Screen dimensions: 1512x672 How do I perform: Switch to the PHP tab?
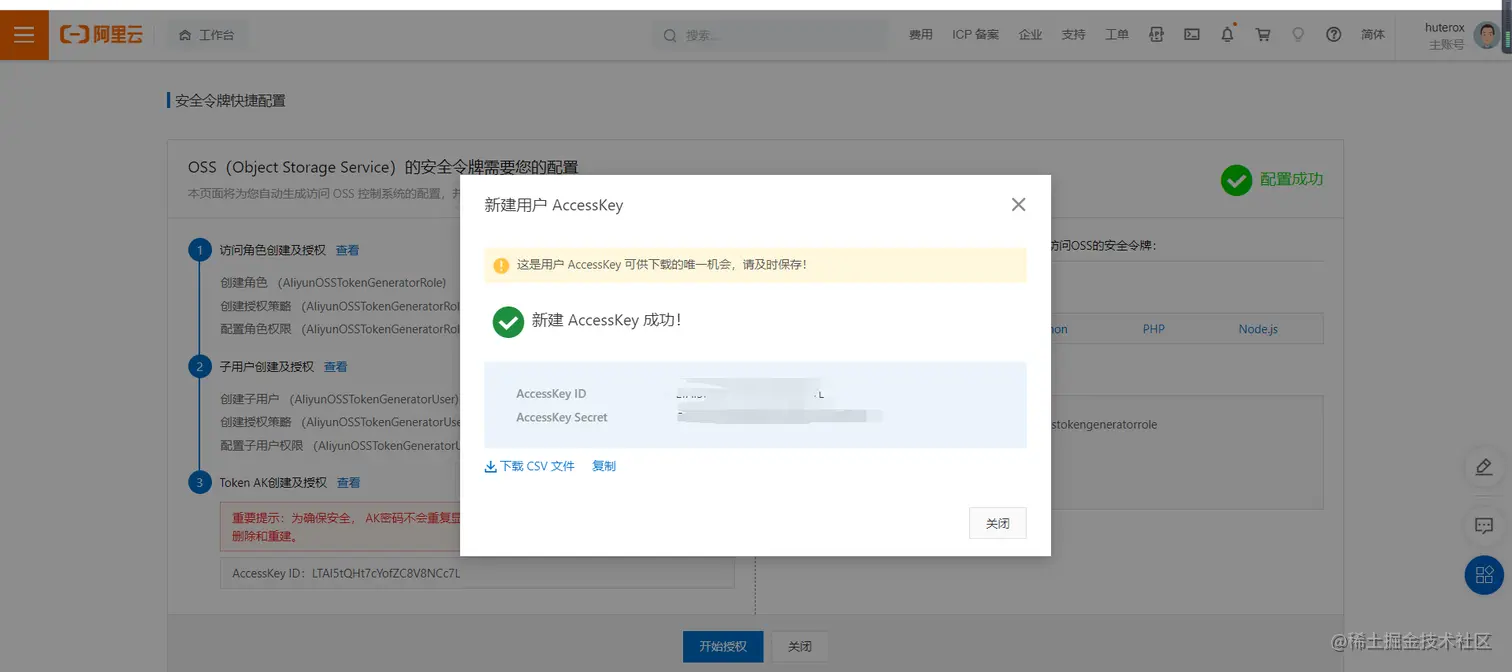(1154, 328)
